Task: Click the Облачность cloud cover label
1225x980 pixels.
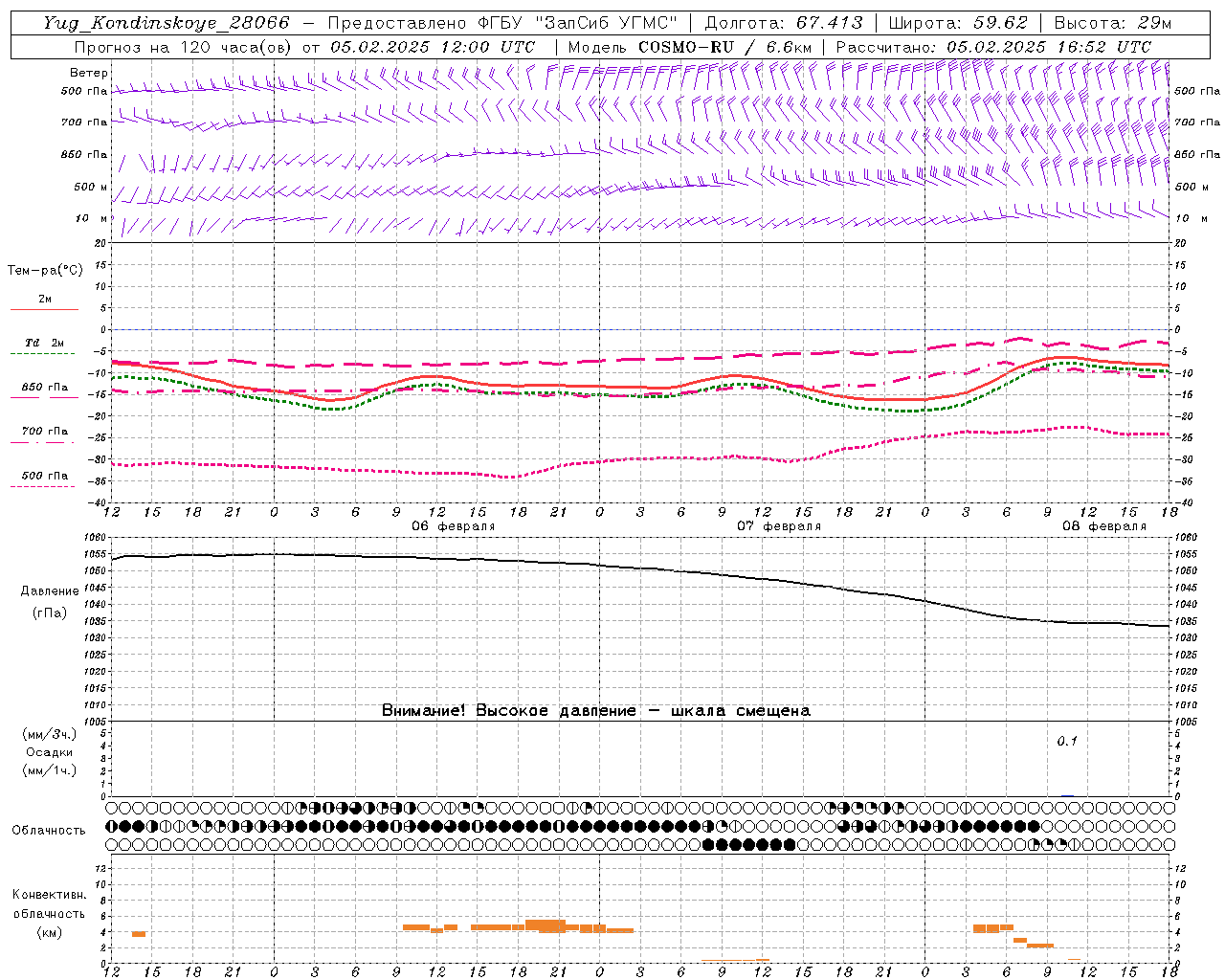Action: 49,830
